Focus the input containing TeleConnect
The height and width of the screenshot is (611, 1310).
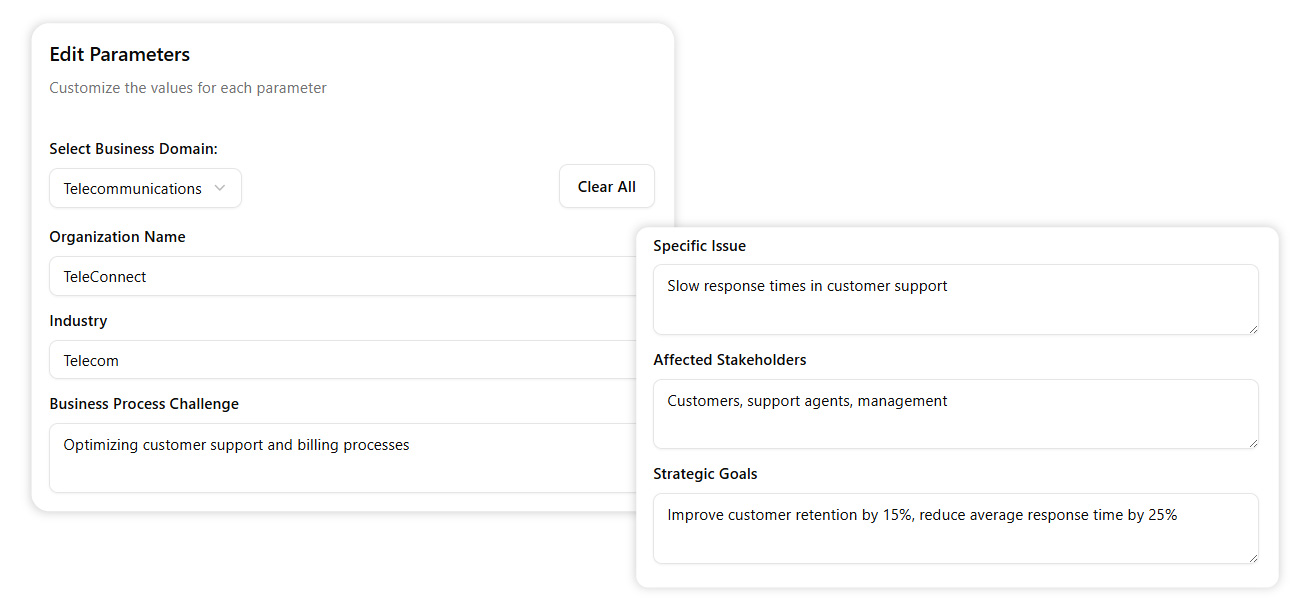coord(340,277)
